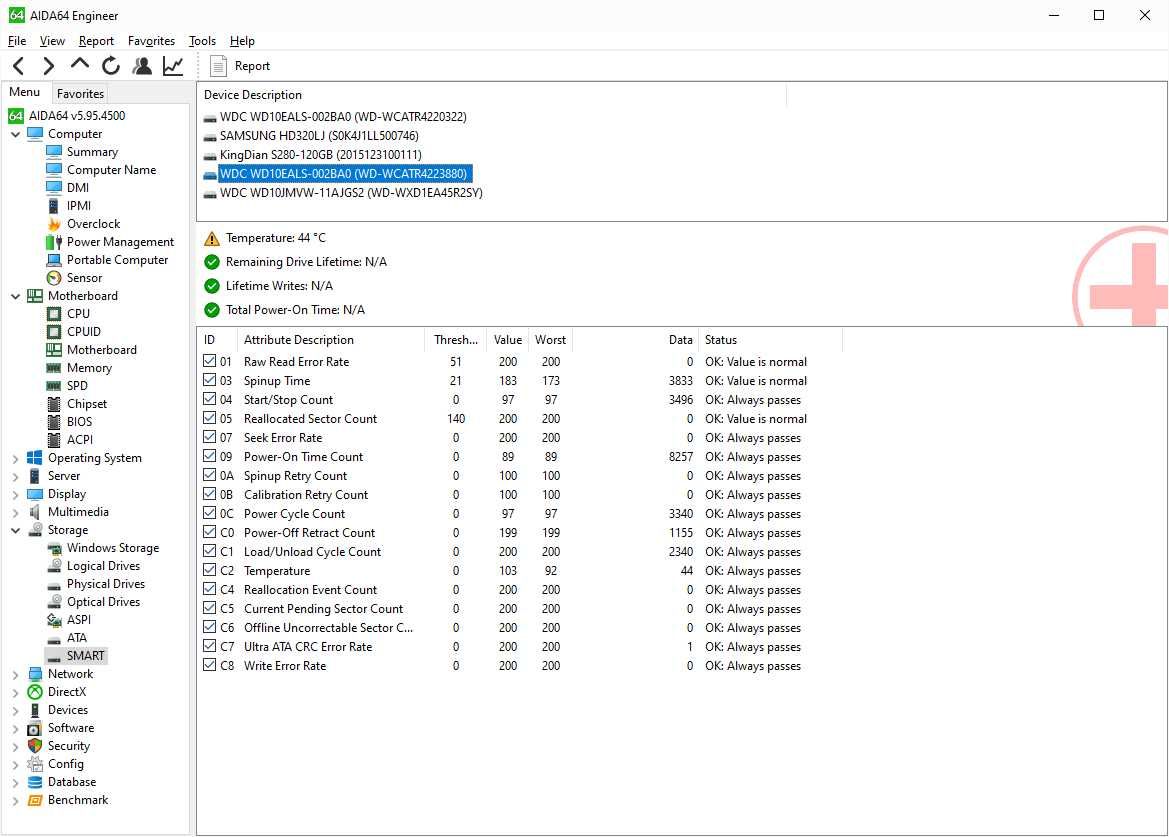
Task: Sort by the Data column header
Action: point(635,340)
